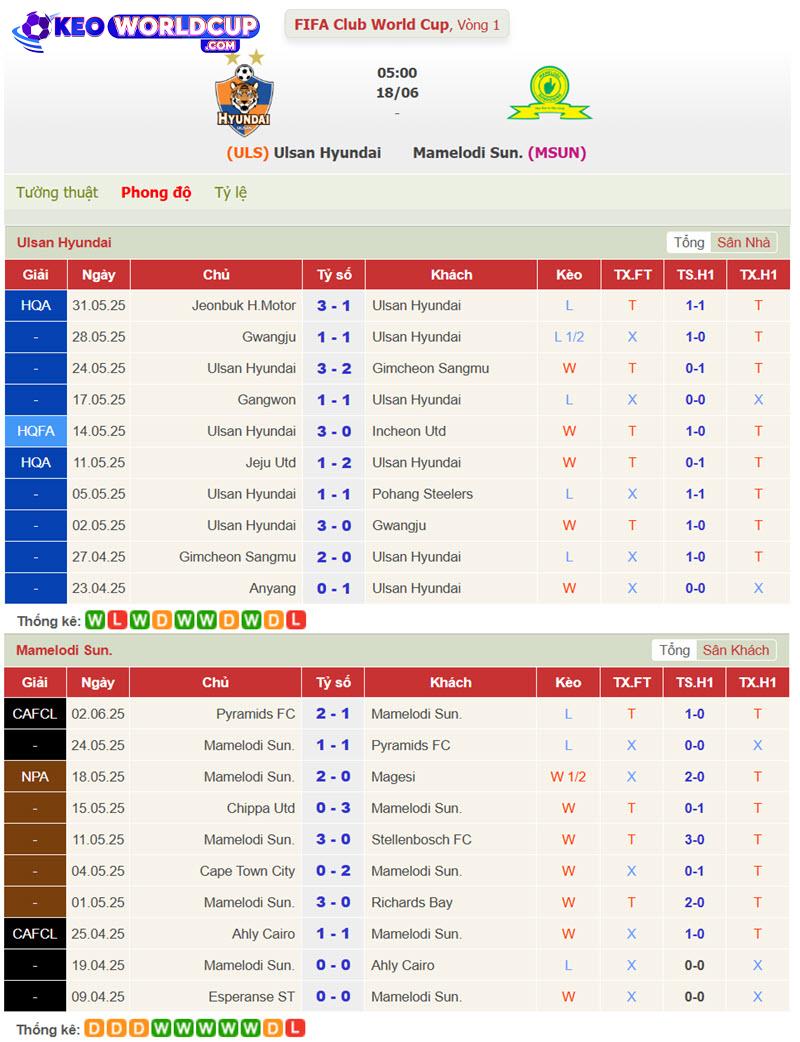
Task: Select Sân Khách filter for Mamelodi Sun.
Action: (x=736, y=650)
